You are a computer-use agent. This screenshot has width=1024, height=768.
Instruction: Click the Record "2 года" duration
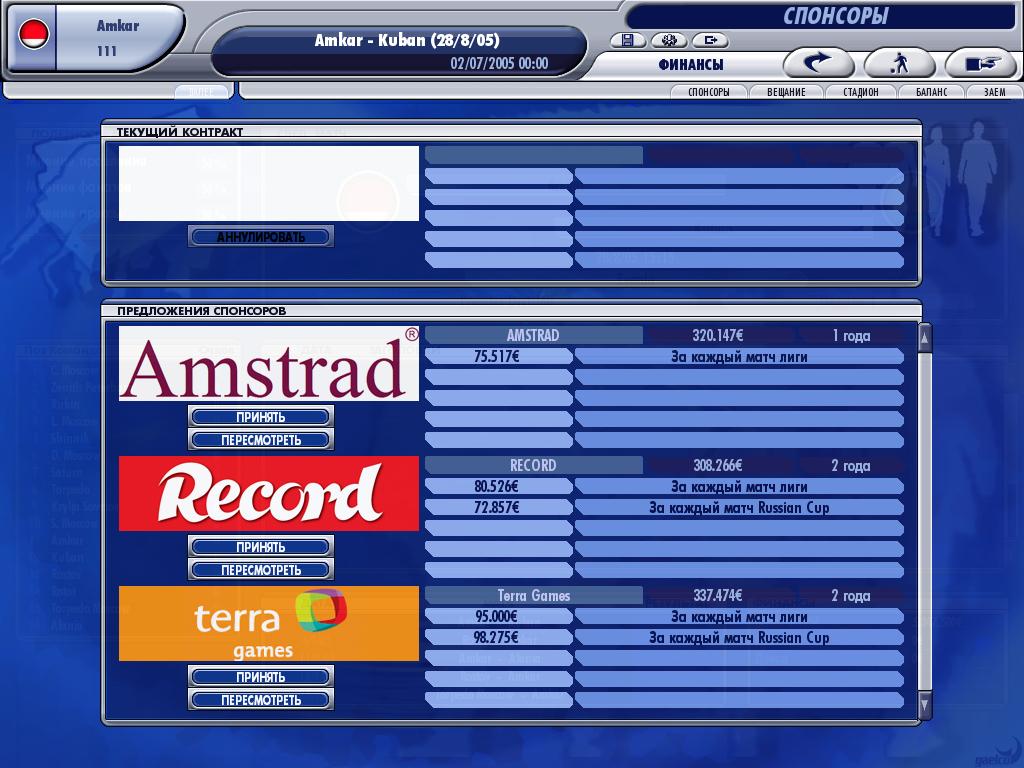(851, 466)
